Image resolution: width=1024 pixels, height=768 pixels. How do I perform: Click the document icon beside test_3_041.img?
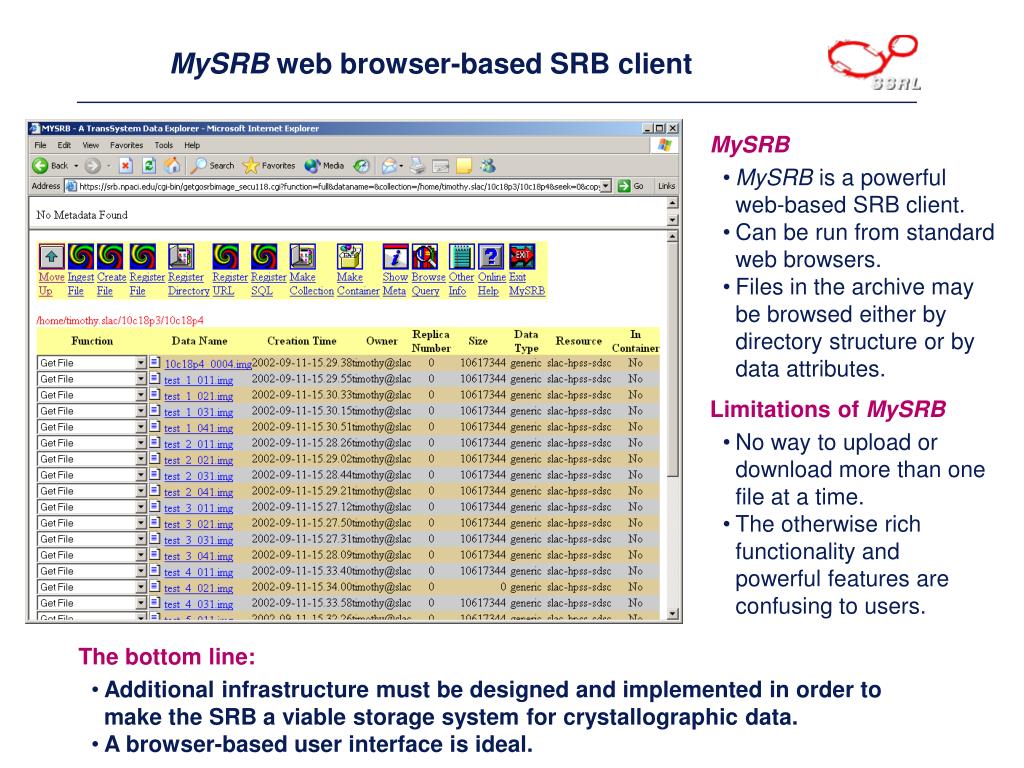pyautogui.click(x=155, y=555)
